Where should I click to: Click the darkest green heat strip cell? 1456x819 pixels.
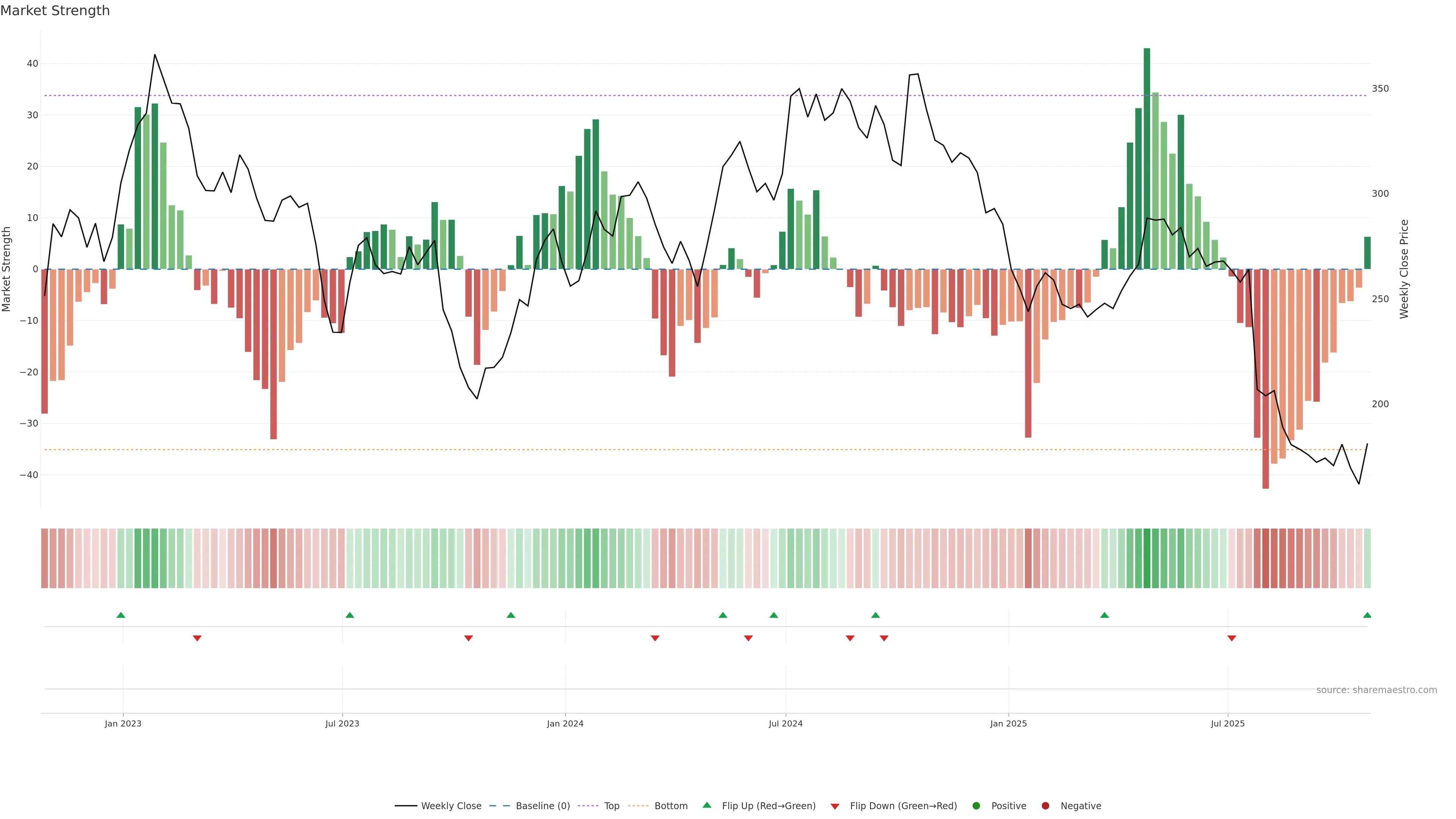pos(1147,559)
